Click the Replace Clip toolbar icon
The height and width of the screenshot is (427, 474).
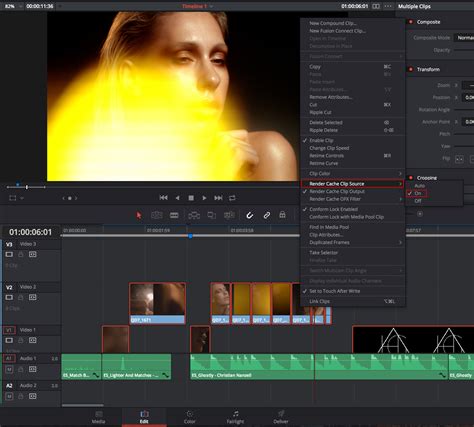(229, 215)
